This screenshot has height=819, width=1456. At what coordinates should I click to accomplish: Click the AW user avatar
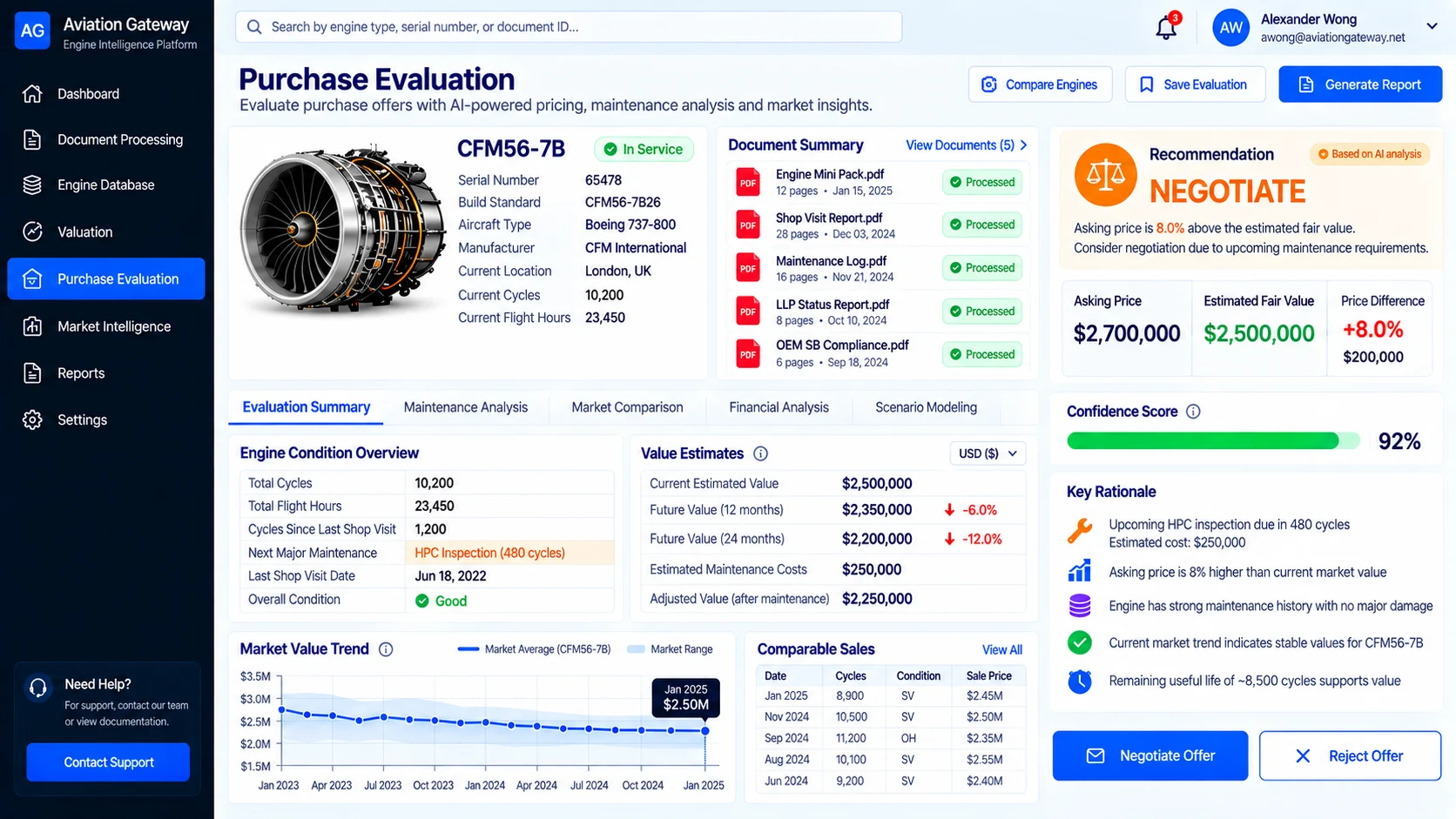(1230, 28)
